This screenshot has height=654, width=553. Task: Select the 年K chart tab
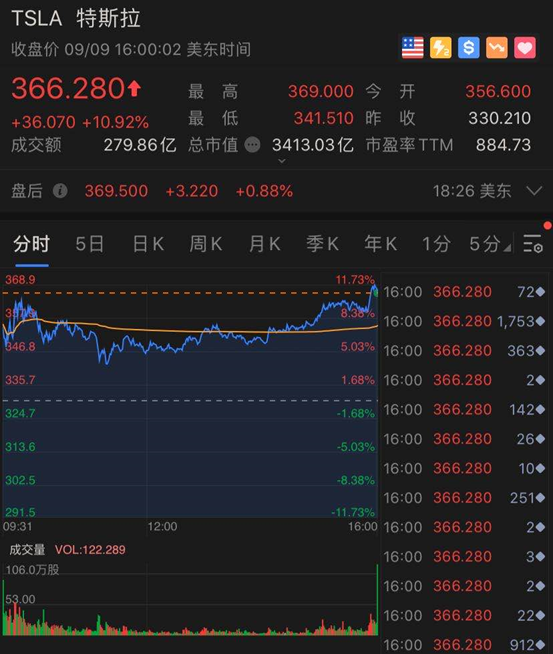[x=380, y=244]
